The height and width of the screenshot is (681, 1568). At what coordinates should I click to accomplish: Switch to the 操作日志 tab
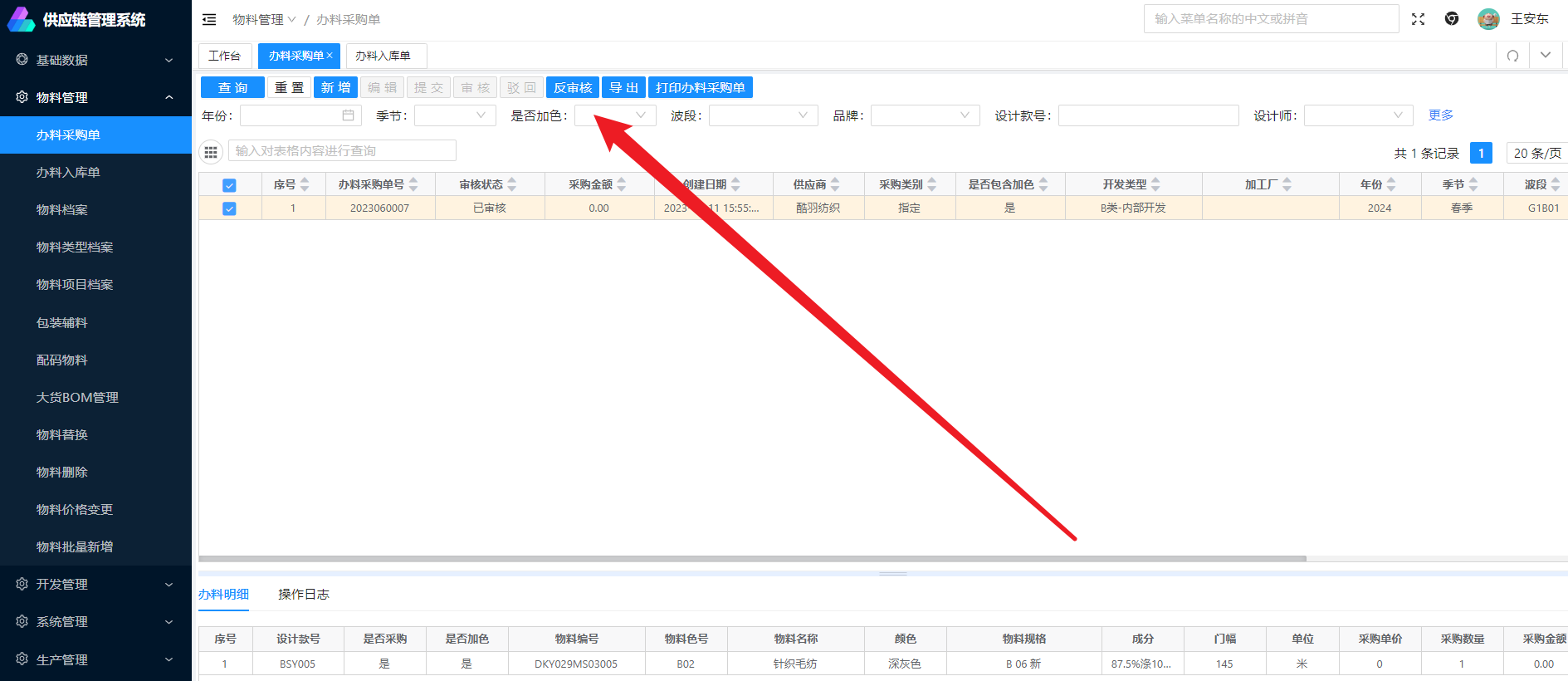(304, 595)
